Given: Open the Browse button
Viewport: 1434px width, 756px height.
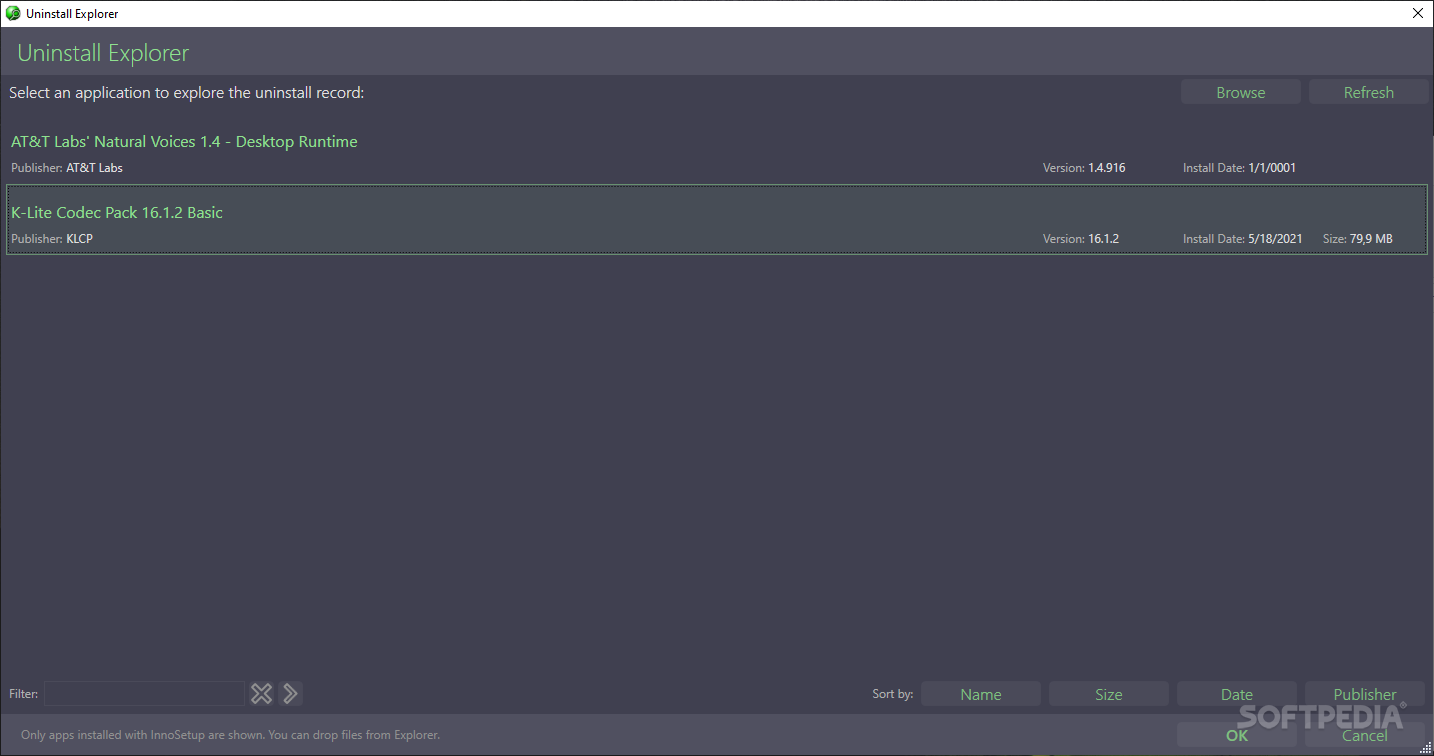Looking at the screenshot, I should 1241,92.
